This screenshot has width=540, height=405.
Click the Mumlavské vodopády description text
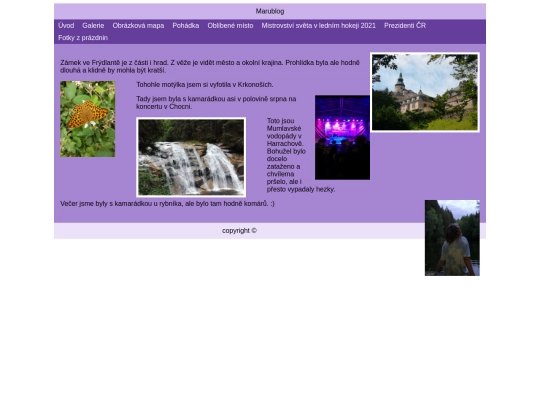pyautogui.click(x=285, y=155)
